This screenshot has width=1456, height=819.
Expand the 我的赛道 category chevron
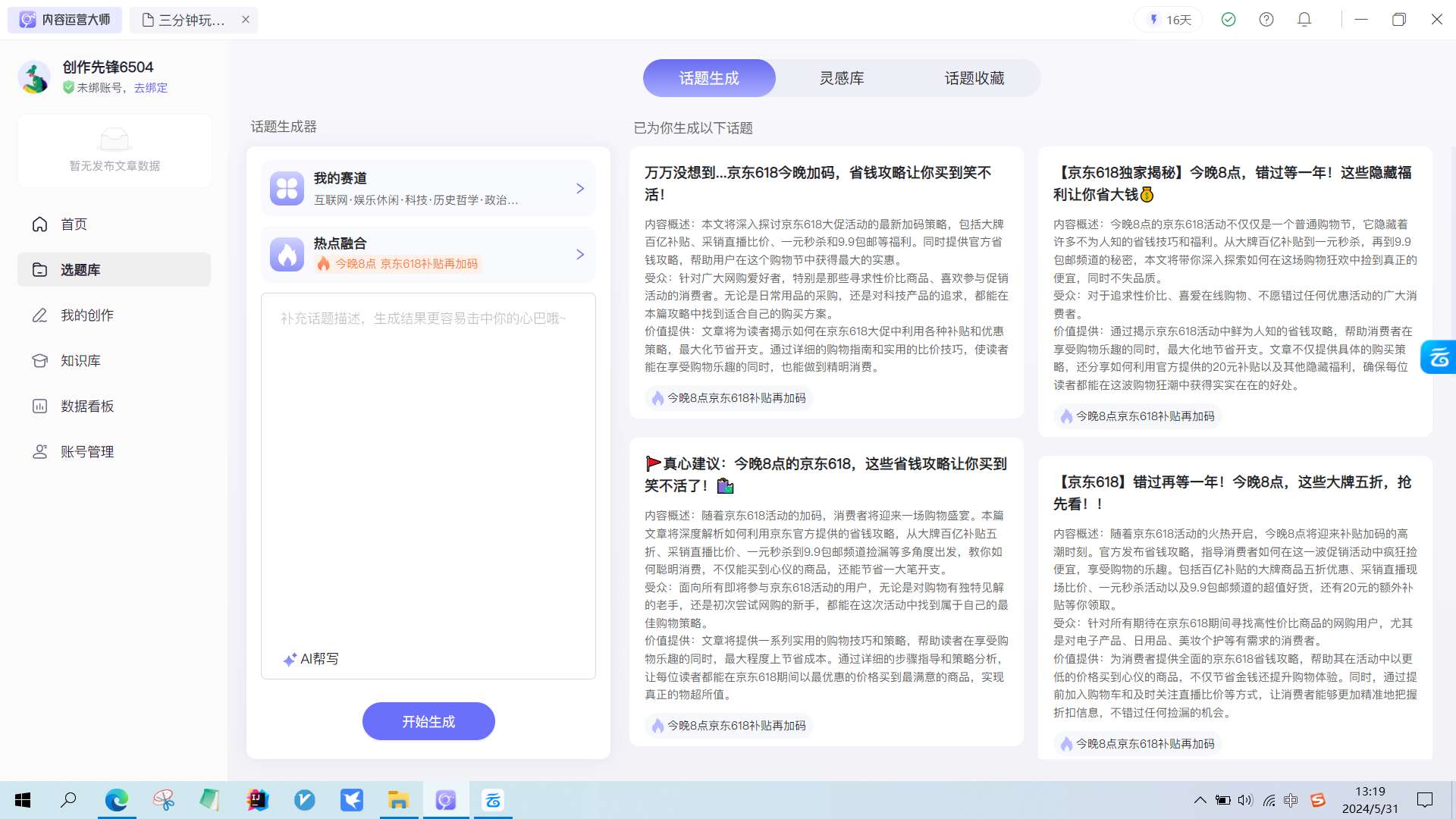pos(580,189)
